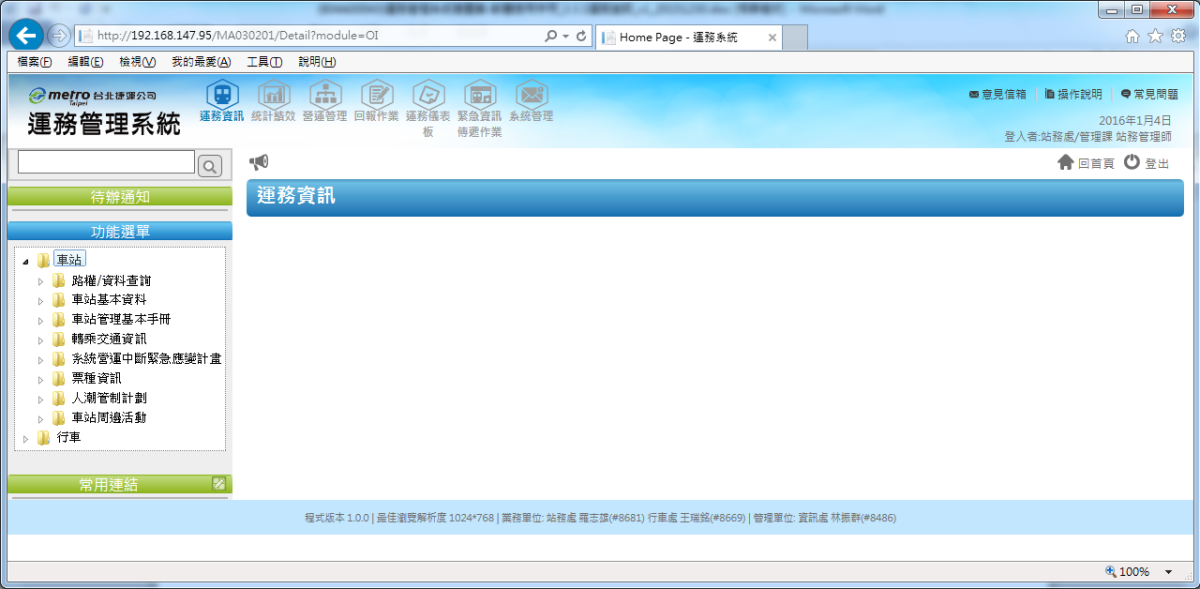Go to 回首頁 home link

tap(1086, 163)
